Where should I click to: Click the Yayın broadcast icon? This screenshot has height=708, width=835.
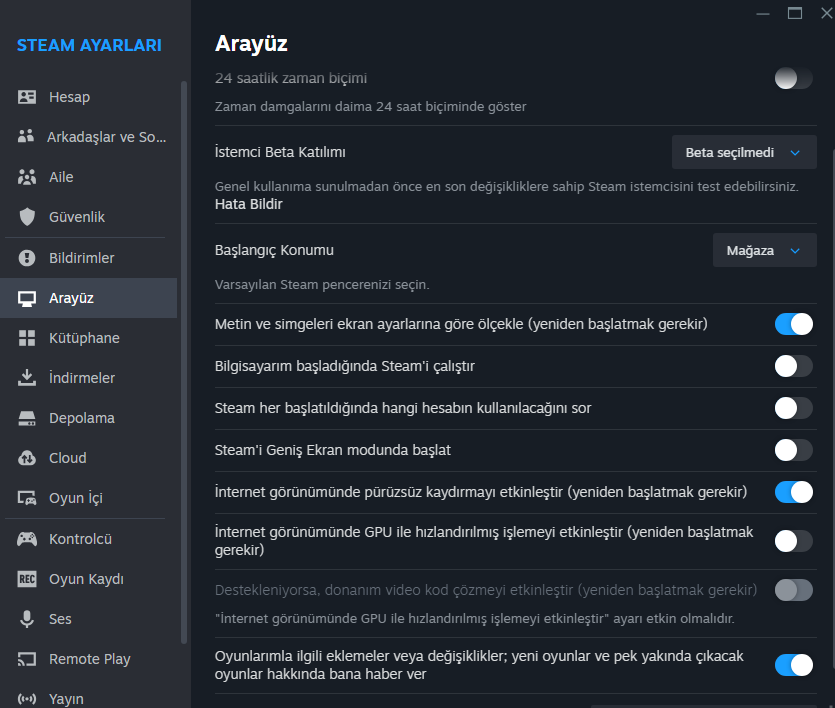(x=27, y=698)
